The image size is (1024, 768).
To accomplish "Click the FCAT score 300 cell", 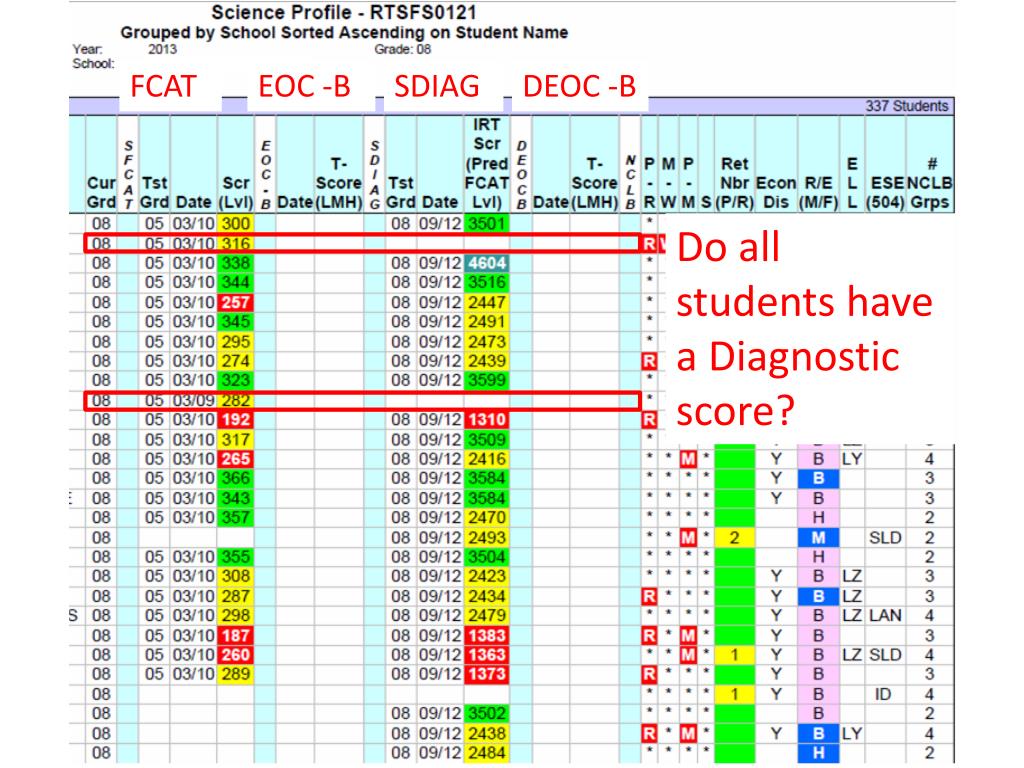I will click(x=235, y=223).
